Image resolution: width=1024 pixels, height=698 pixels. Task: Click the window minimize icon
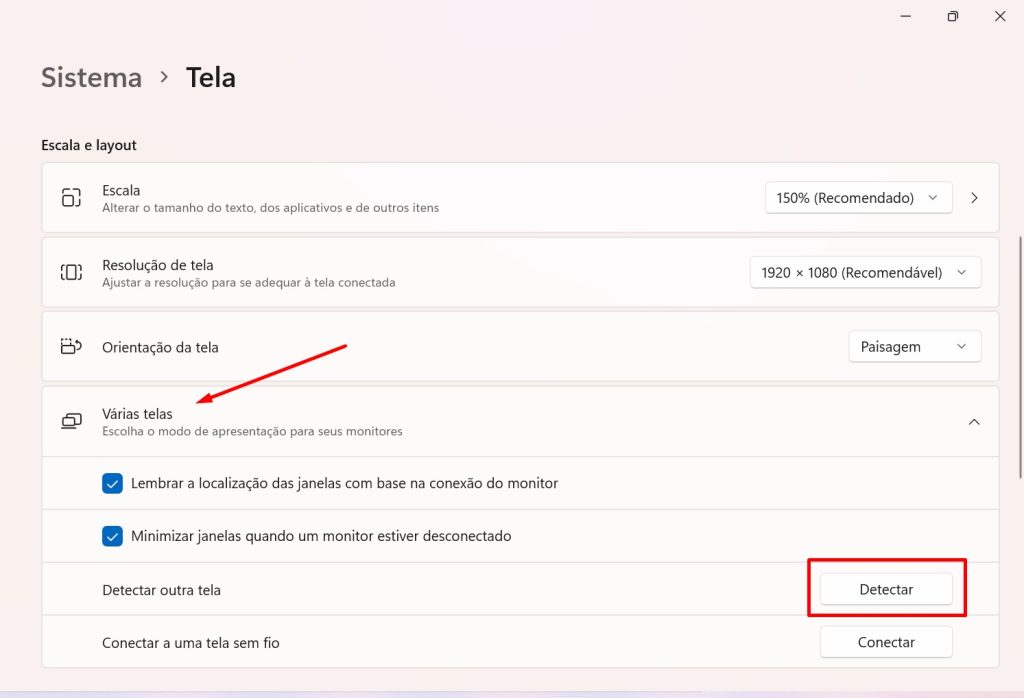point(905,16)
